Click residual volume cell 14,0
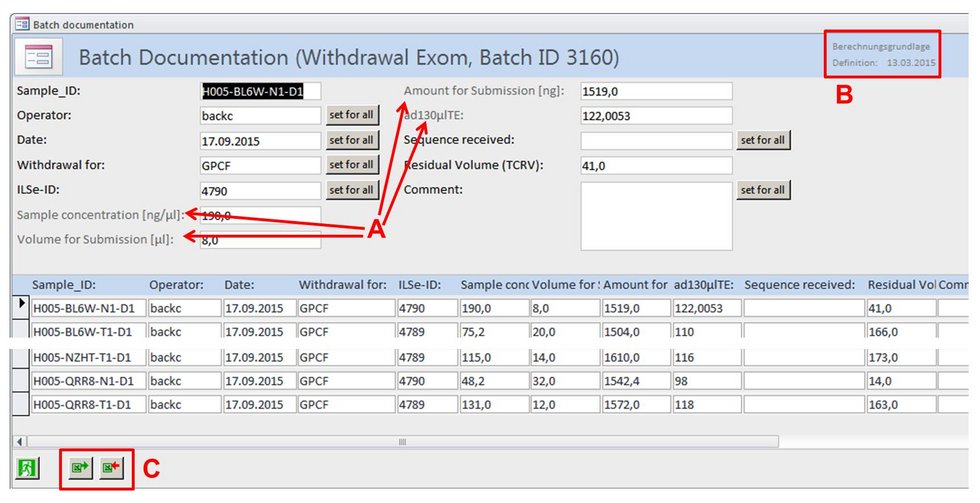980x503 pixels. 901,381
